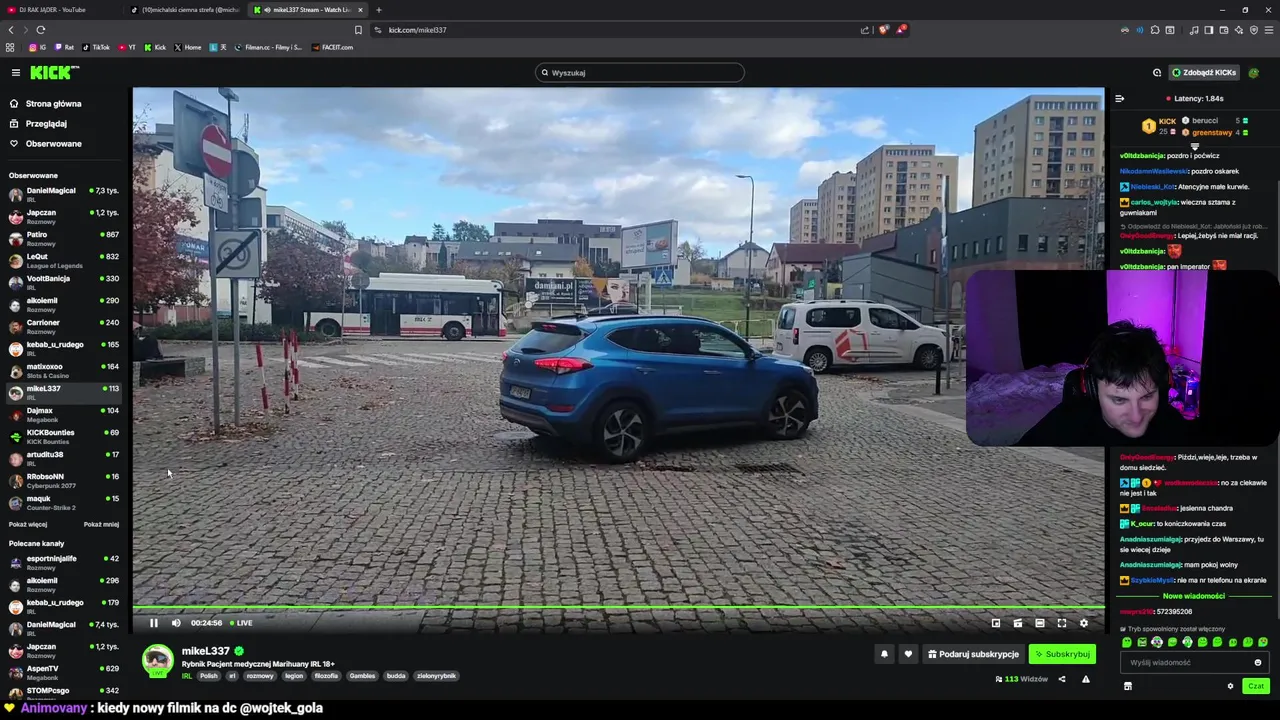Viewport: 1280px width, 720px height.
Task: Open KICKBounties channel in sidebar
Action: 63,436
